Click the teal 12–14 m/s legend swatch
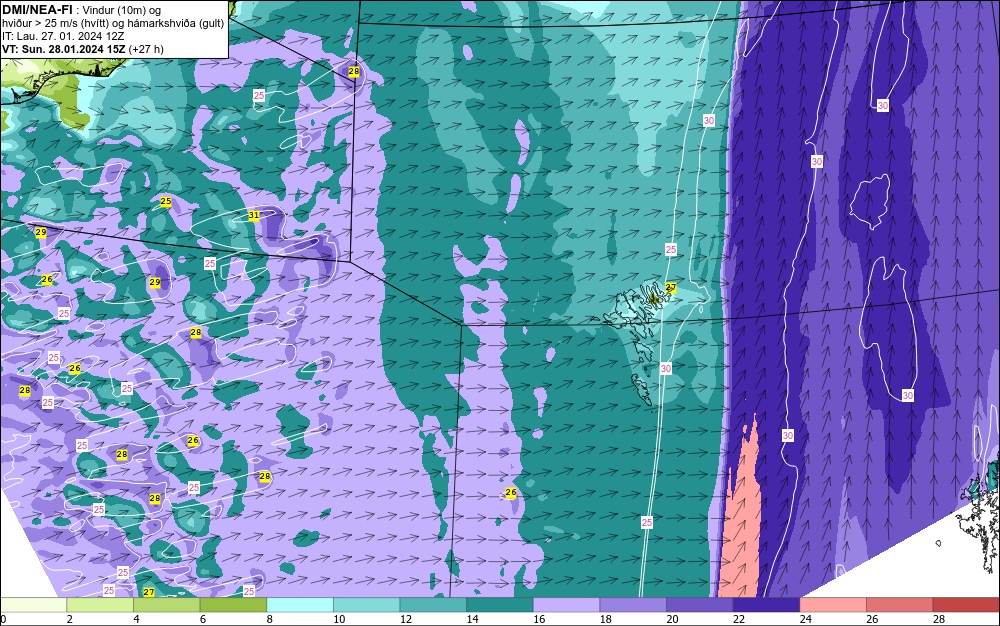The image size is (1000, 626). click(433, 605)
